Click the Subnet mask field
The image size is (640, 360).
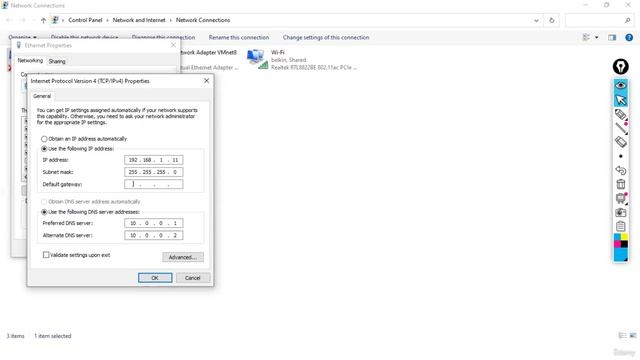pos(153,172)
